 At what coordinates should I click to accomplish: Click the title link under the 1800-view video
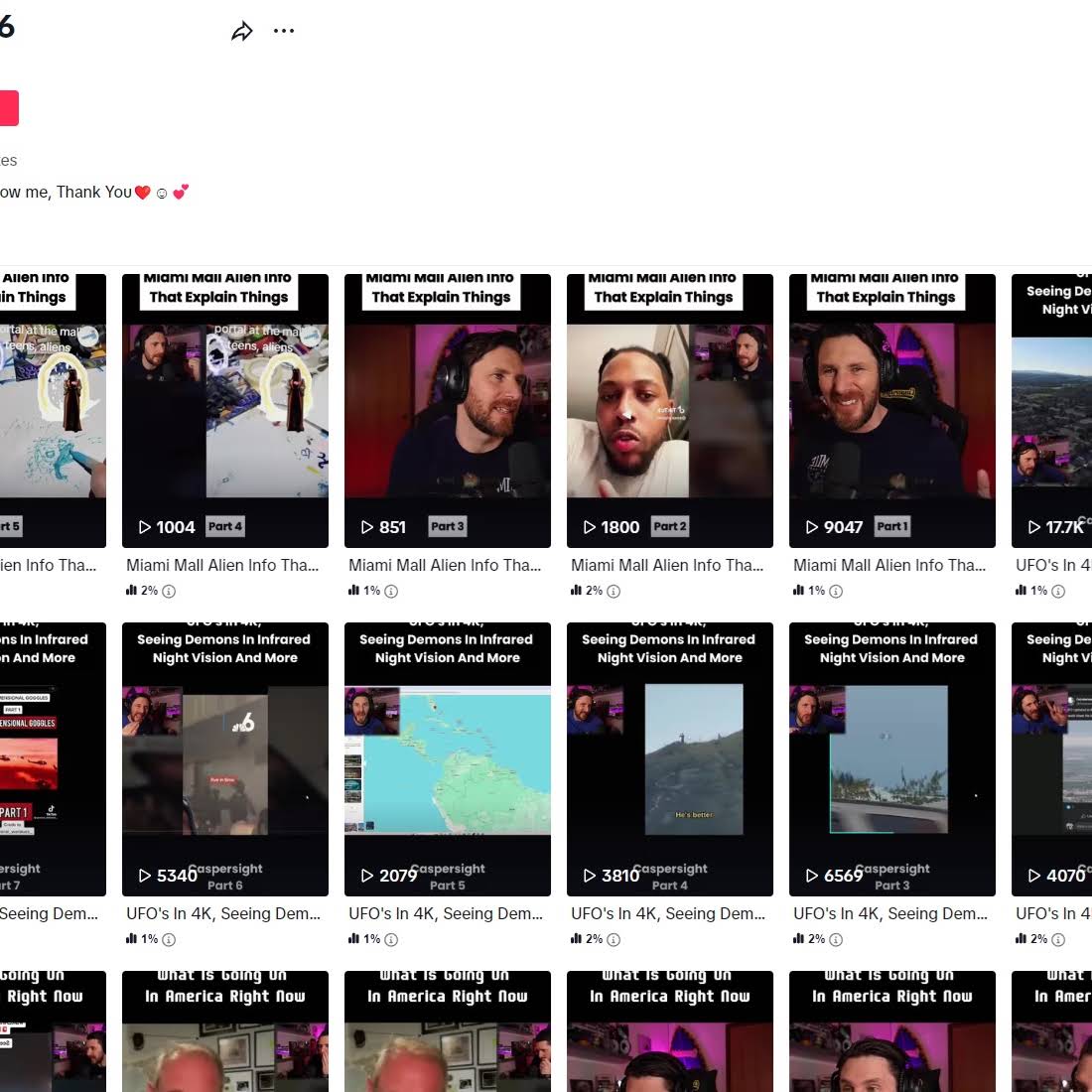(667, 566)
